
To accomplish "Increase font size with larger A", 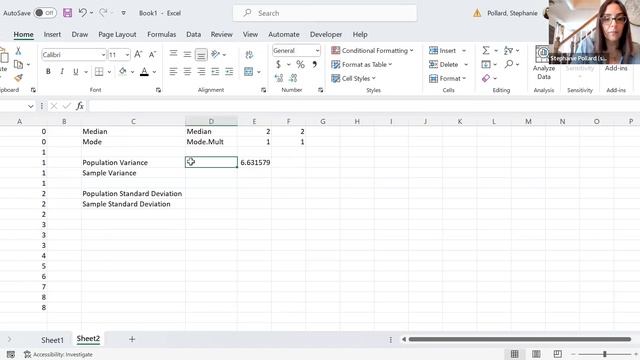I will (138, 54).
